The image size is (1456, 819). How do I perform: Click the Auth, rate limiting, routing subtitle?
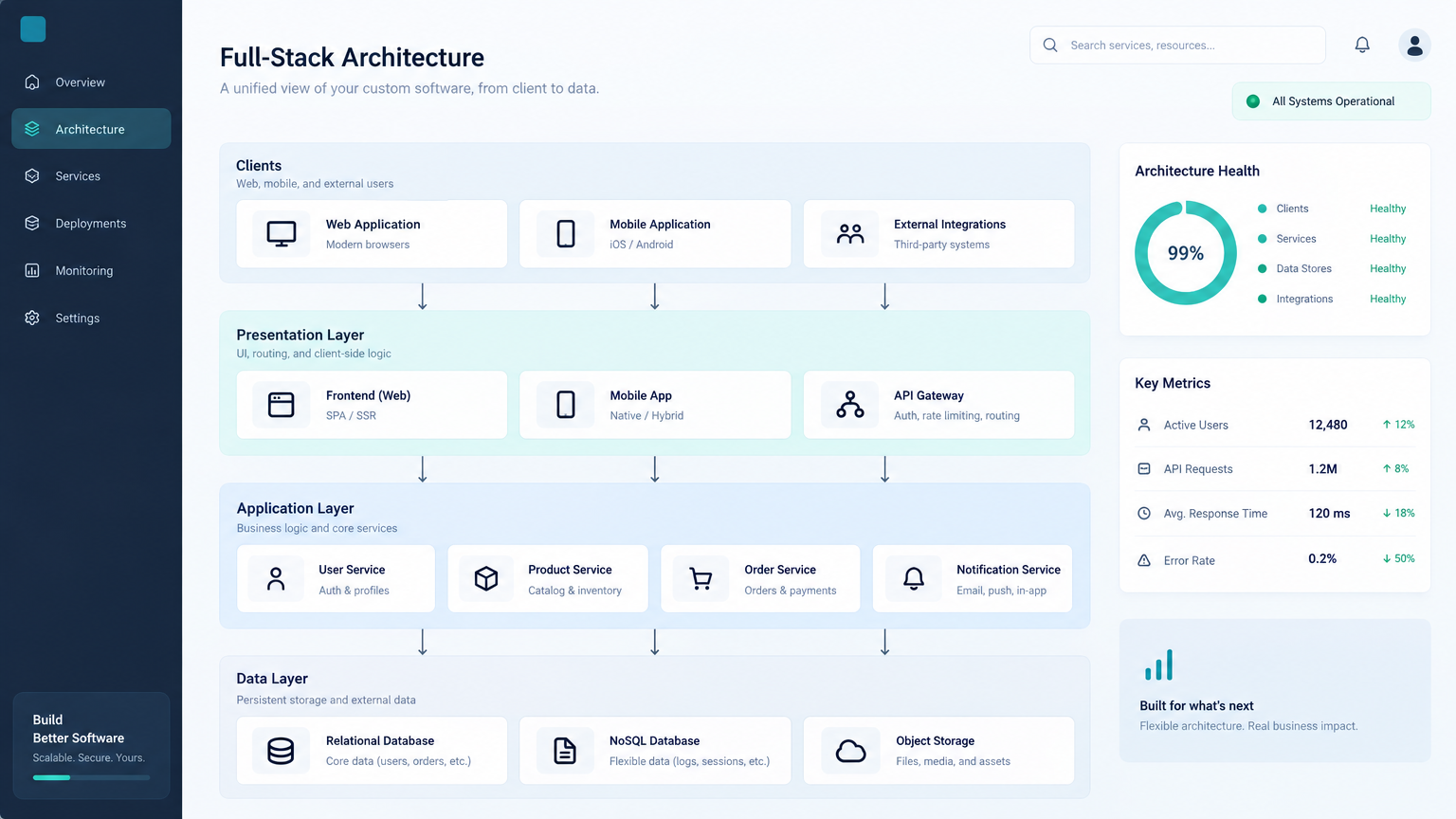[x=956, y=416]
